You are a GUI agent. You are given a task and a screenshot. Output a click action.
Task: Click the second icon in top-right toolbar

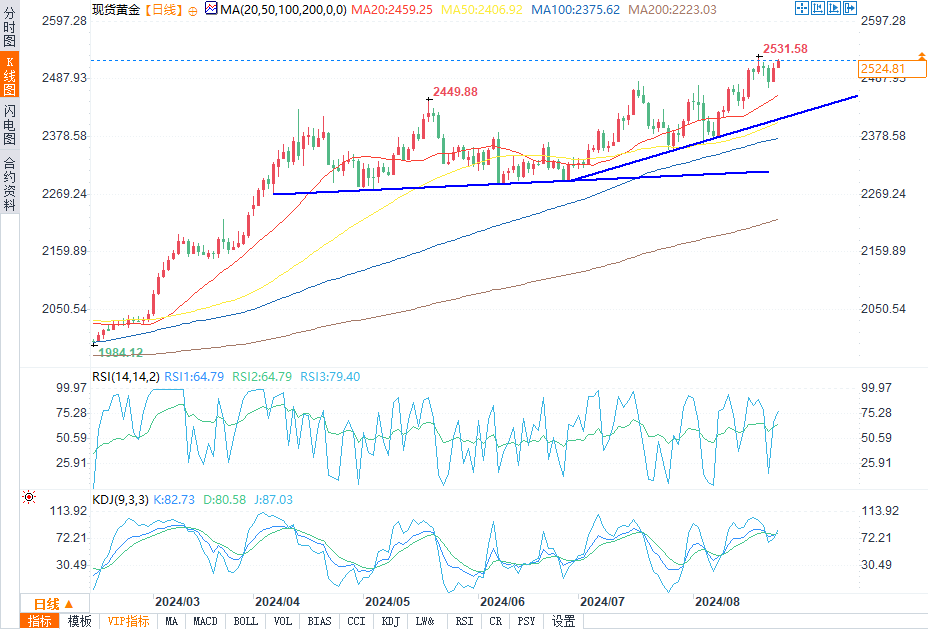817,9
